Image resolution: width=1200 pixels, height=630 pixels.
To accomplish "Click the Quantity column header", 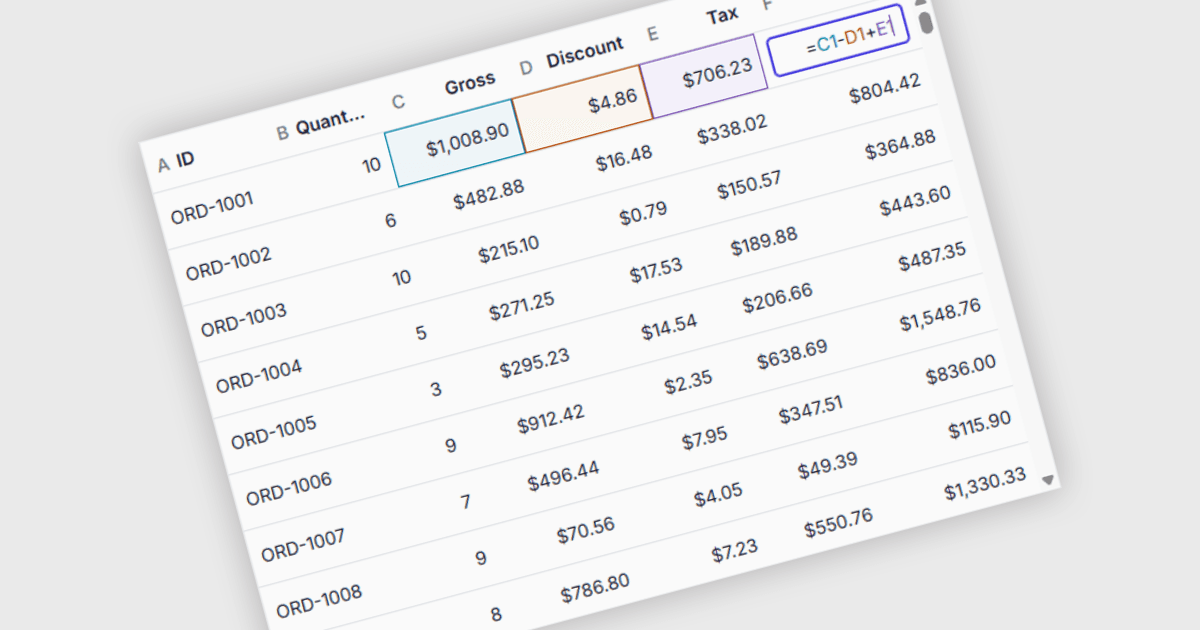I will (328, 125).
